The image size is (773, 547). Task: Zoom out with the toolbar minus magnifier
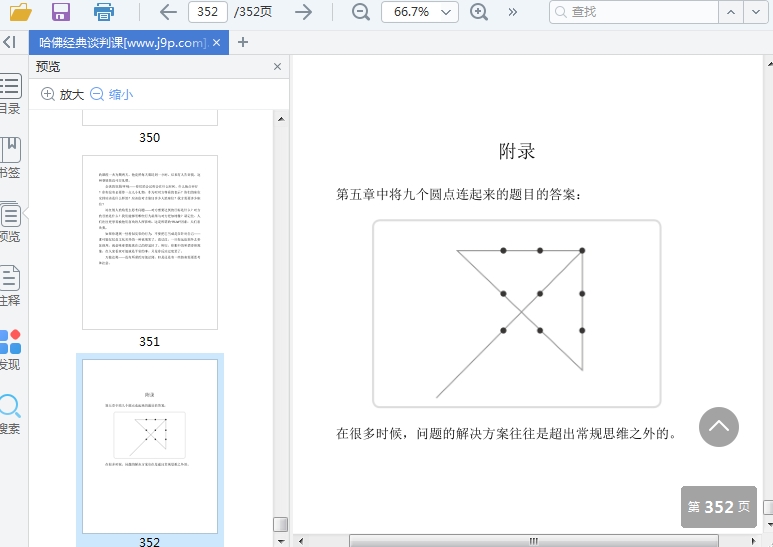(361, 12)
